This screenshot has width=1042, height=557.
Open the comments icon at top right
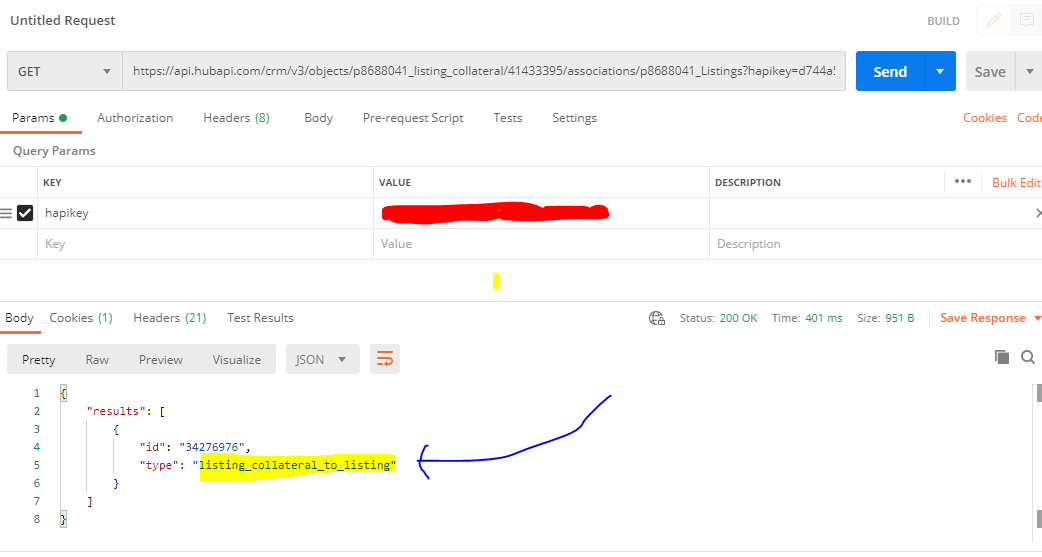pyautogui.click(x=1026, y=20)
